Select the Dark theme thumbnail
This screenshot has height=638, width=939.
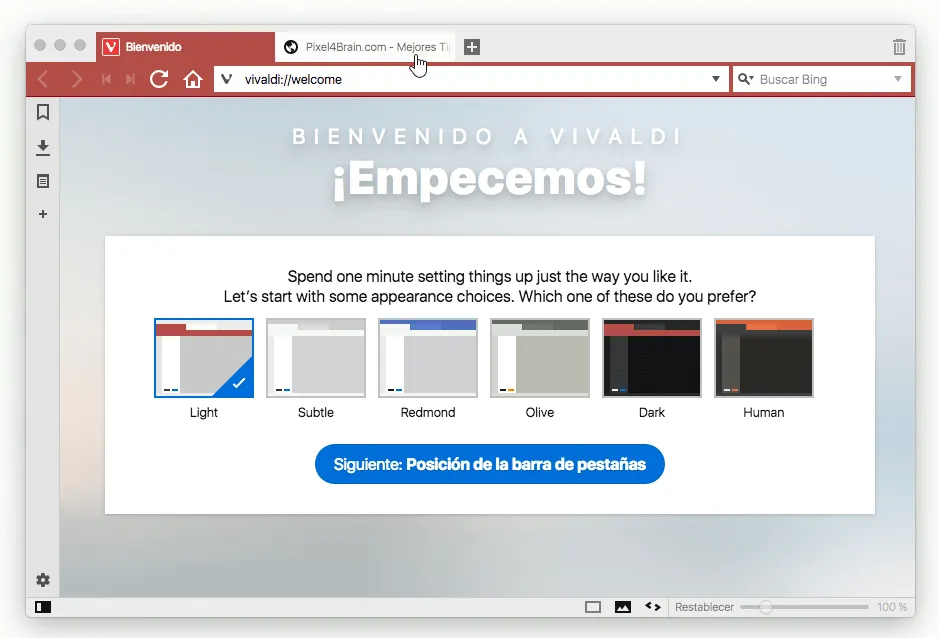click(652, 358)
